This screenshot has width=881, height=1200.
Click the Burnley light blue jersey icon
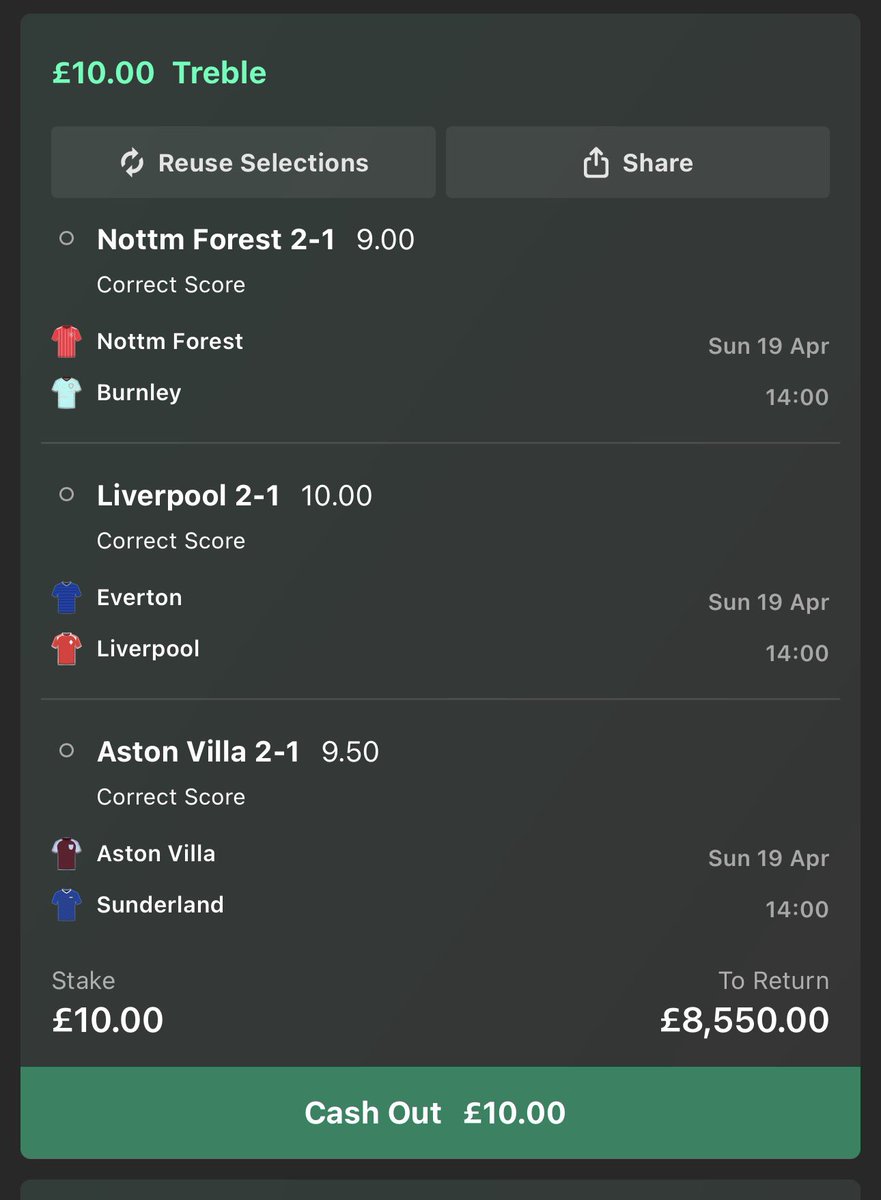pyautogui.click(x=66, y=391)
